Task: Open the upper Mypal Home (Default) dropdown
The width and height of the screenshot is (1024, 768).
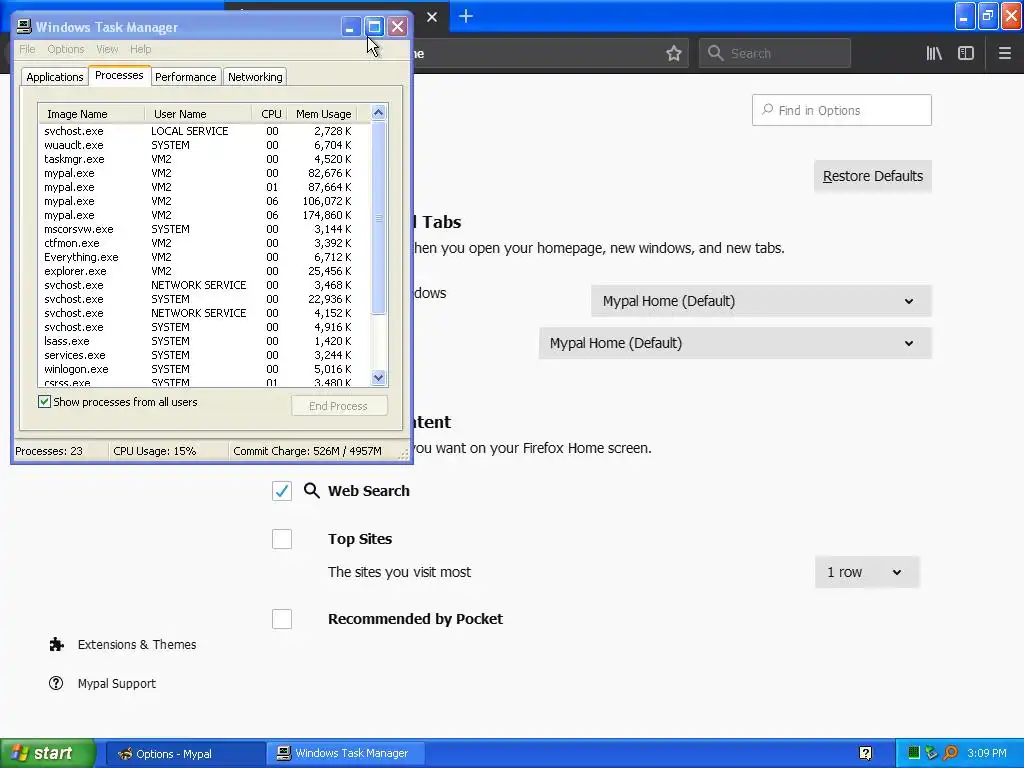Action: point(761,301)
